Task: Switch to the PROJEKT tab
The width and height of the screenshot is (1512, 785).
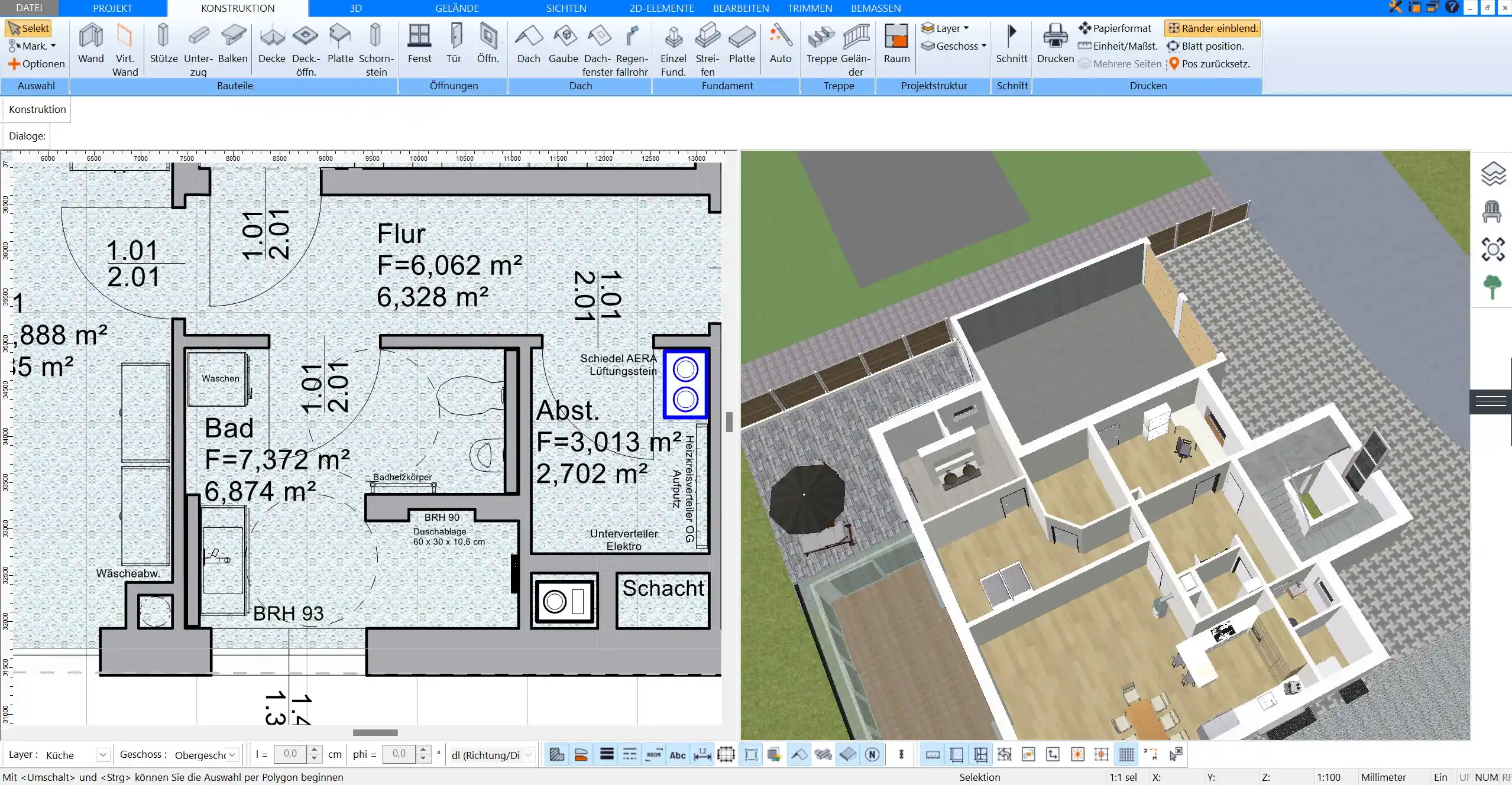Action: click(112, 8)
